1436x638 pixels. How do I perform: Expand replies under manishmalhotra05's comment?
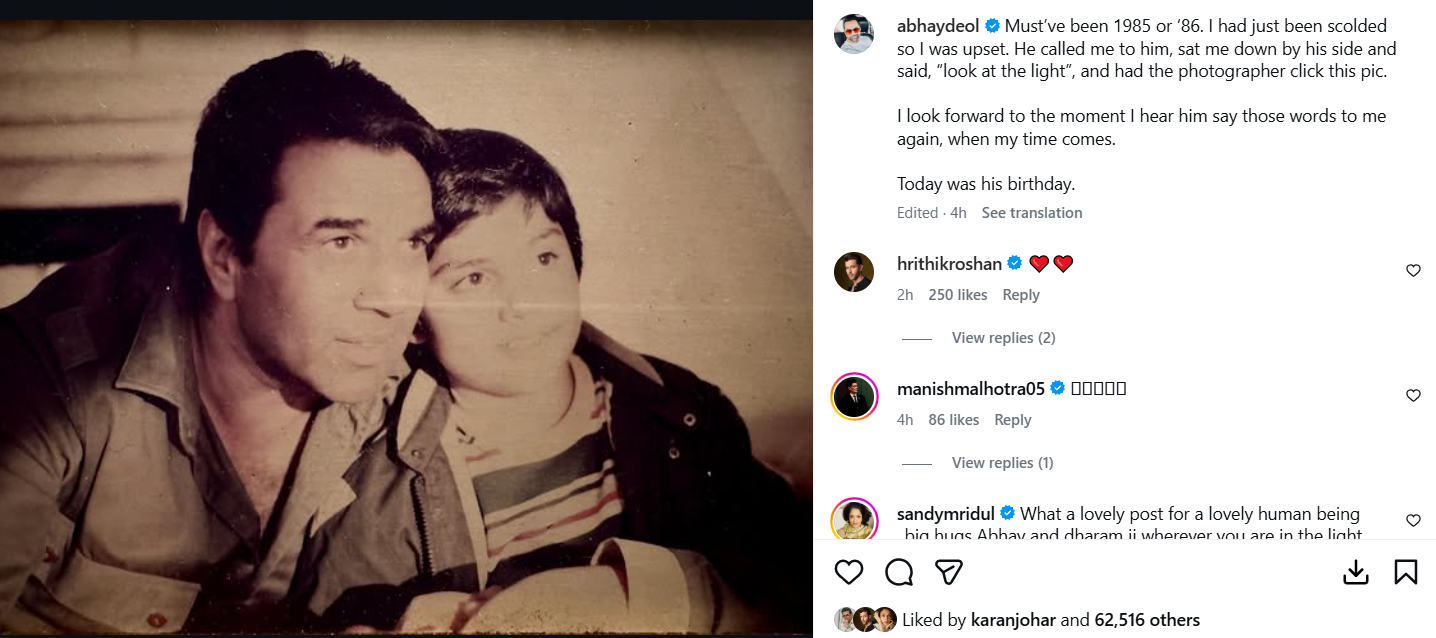click(x=1002, y=463)
